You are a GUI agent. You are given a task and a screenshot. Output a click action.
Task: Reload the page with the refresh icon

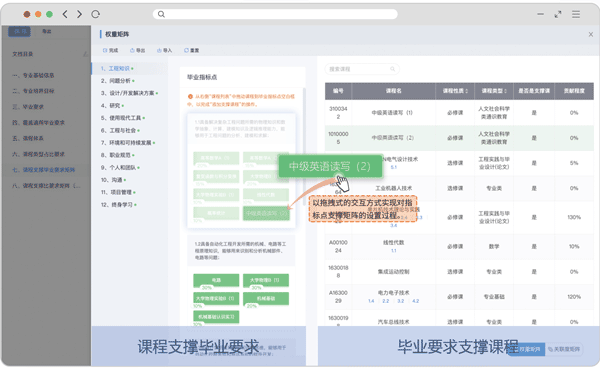(x=95, y=14)
